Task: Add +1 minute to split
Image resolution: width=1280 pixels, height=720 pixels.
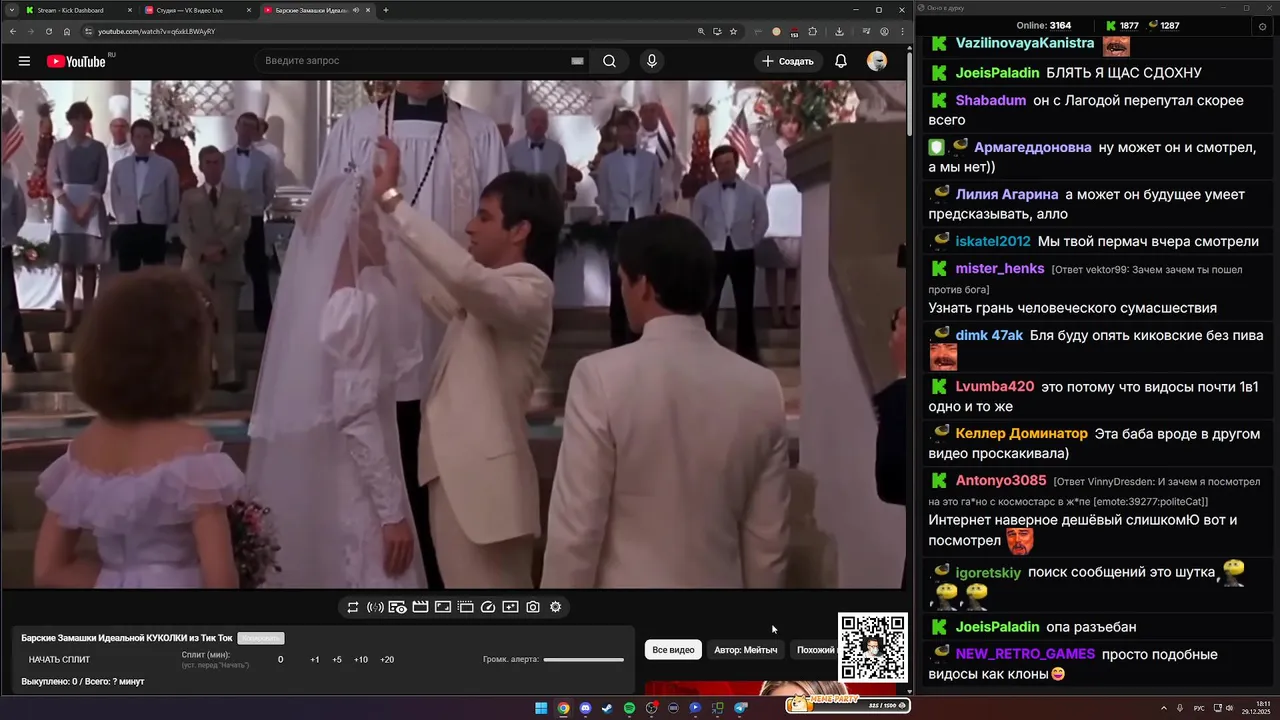Action: [315, 660]
